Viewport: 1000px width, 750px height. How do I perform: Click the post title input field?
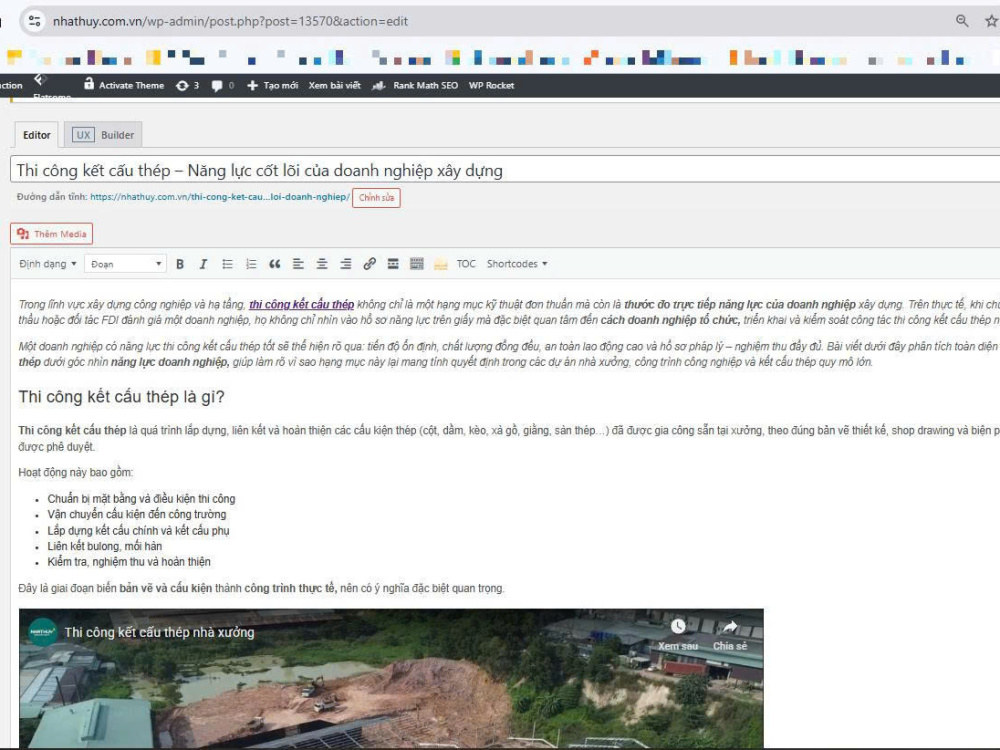(505, 170)
